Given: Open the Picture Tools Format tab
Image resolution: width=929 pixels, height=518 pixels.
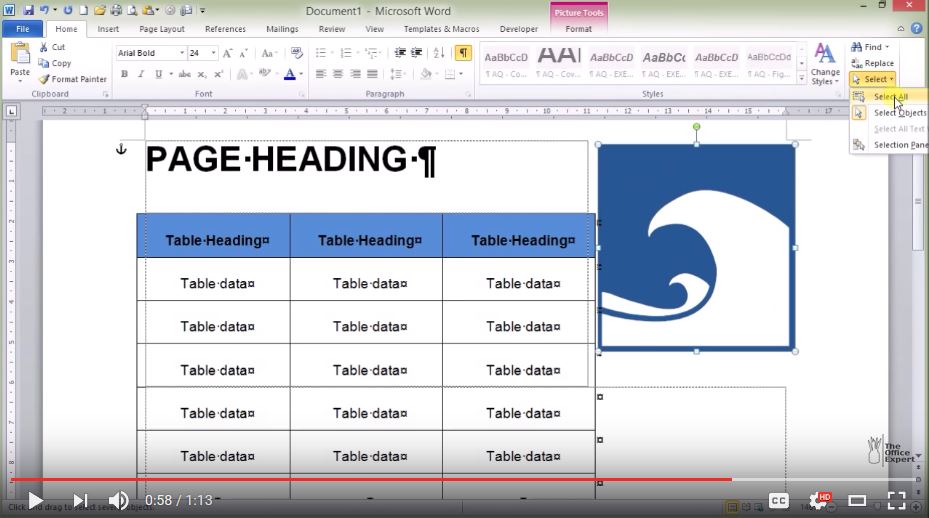Looking at the screenshot, I should coord(578,28).
